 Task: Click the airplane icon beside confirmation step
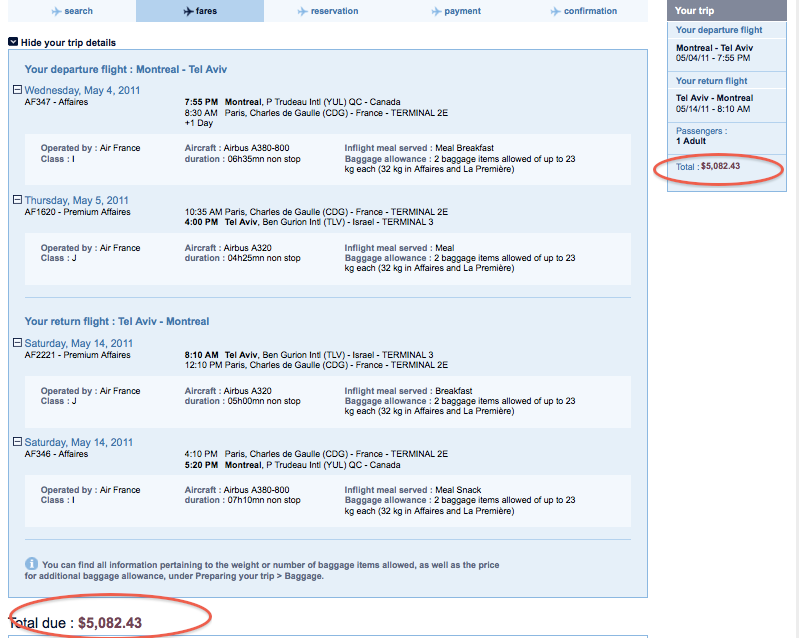tap(555, 11)
